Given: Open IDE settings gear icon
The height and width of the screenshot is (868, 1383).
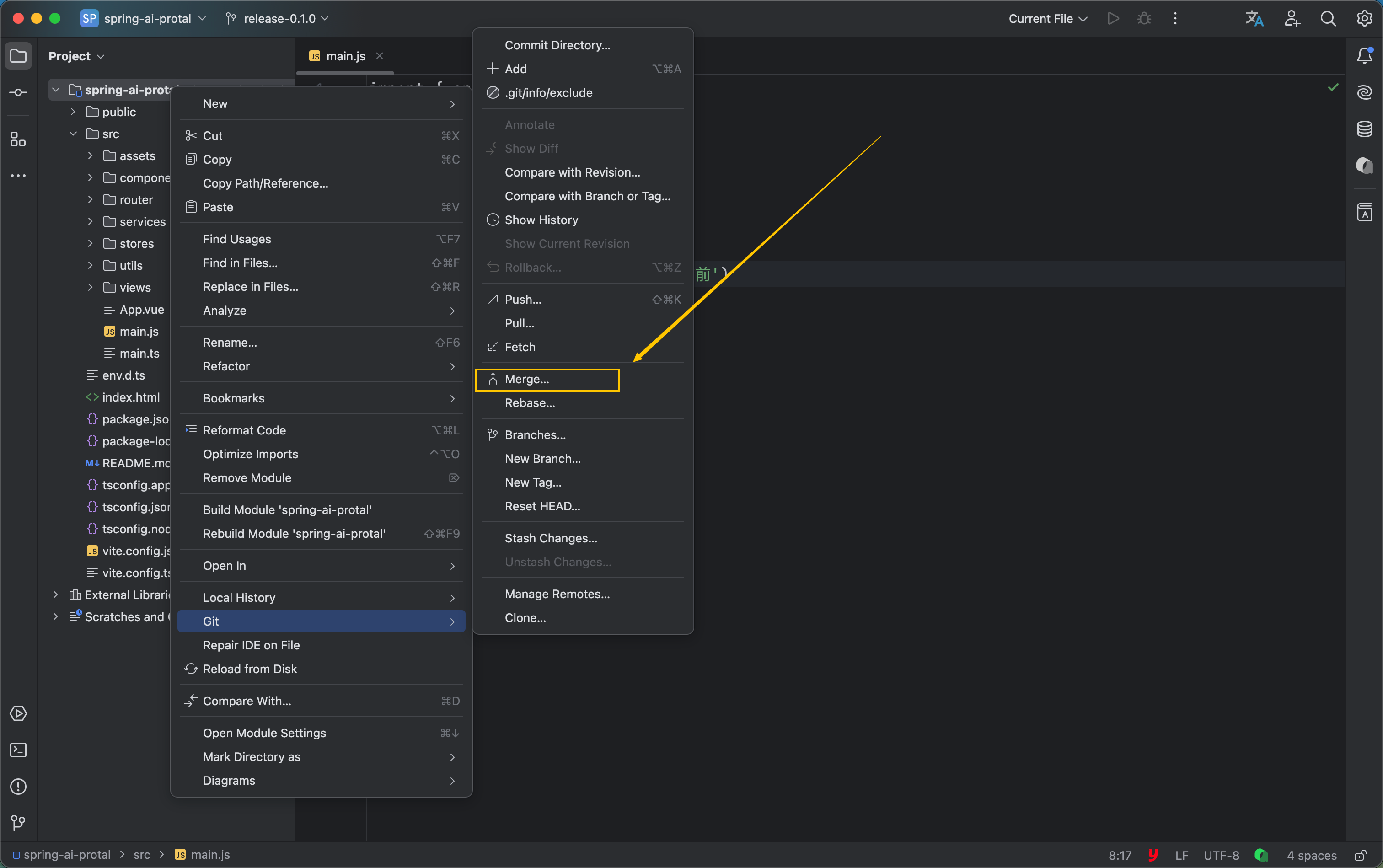Looking at the screenshot, I should (1364, 19).
